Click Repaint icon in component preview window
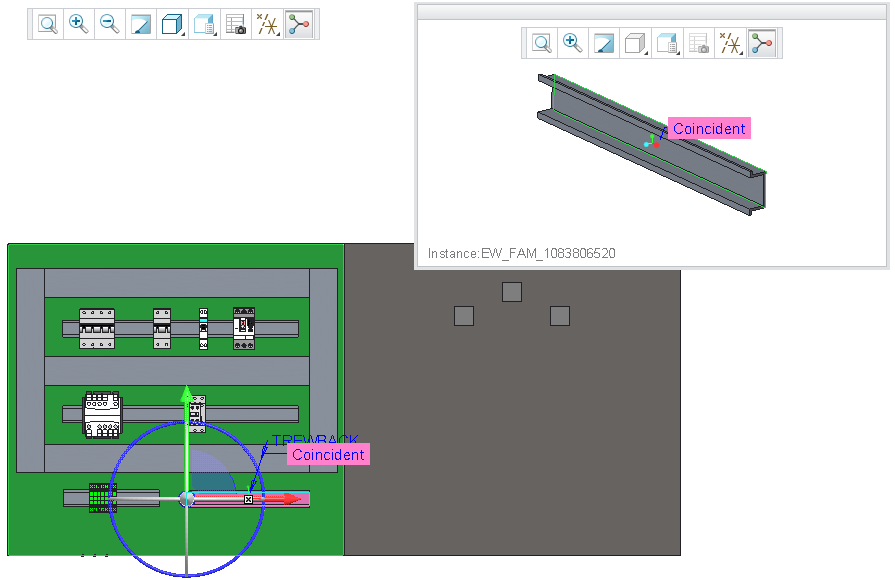The image size is (895, 580). point(603,43)
